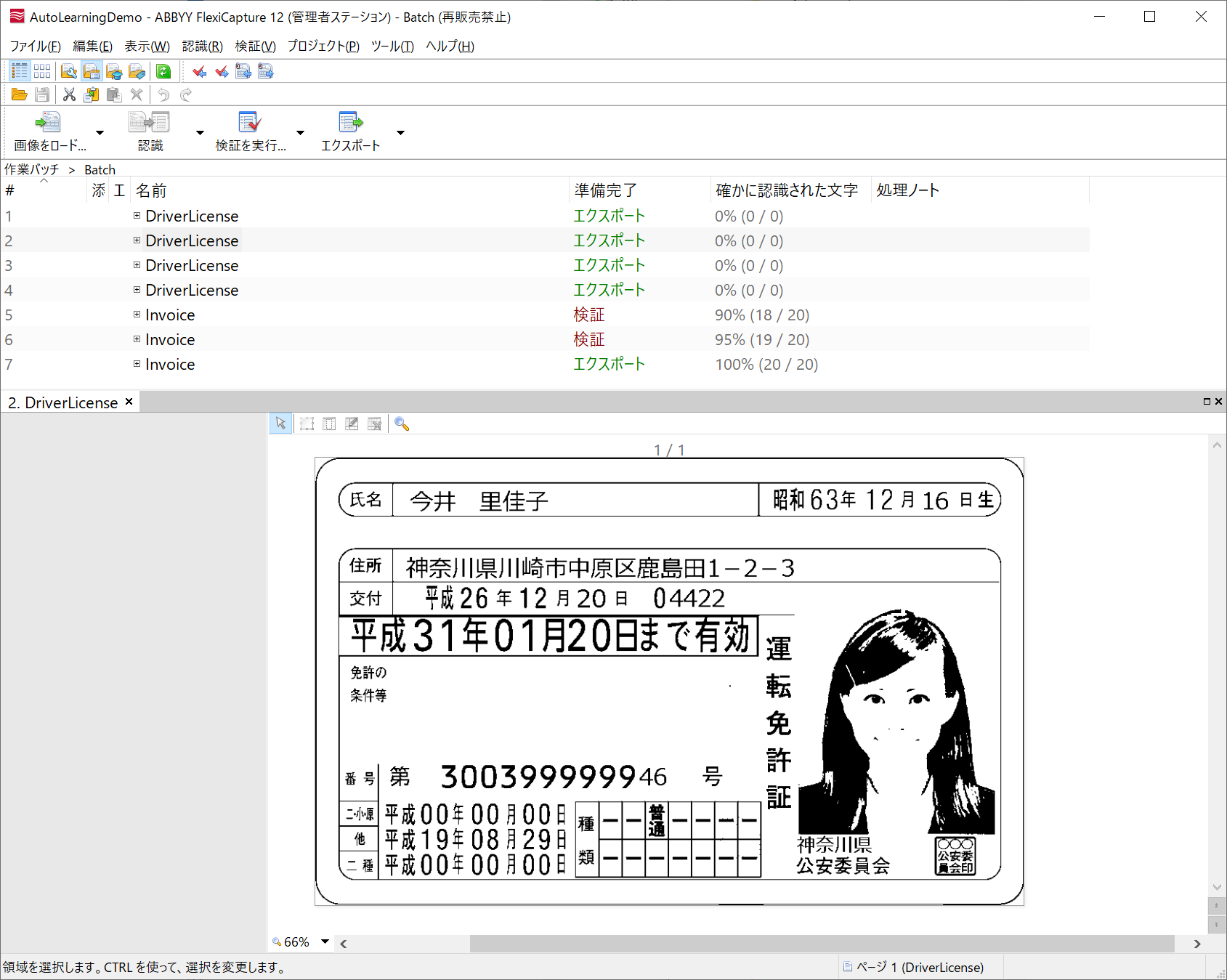Switch to detailed list view
The width and height of the screenshot is (1227, 980).
click(20, 70)
